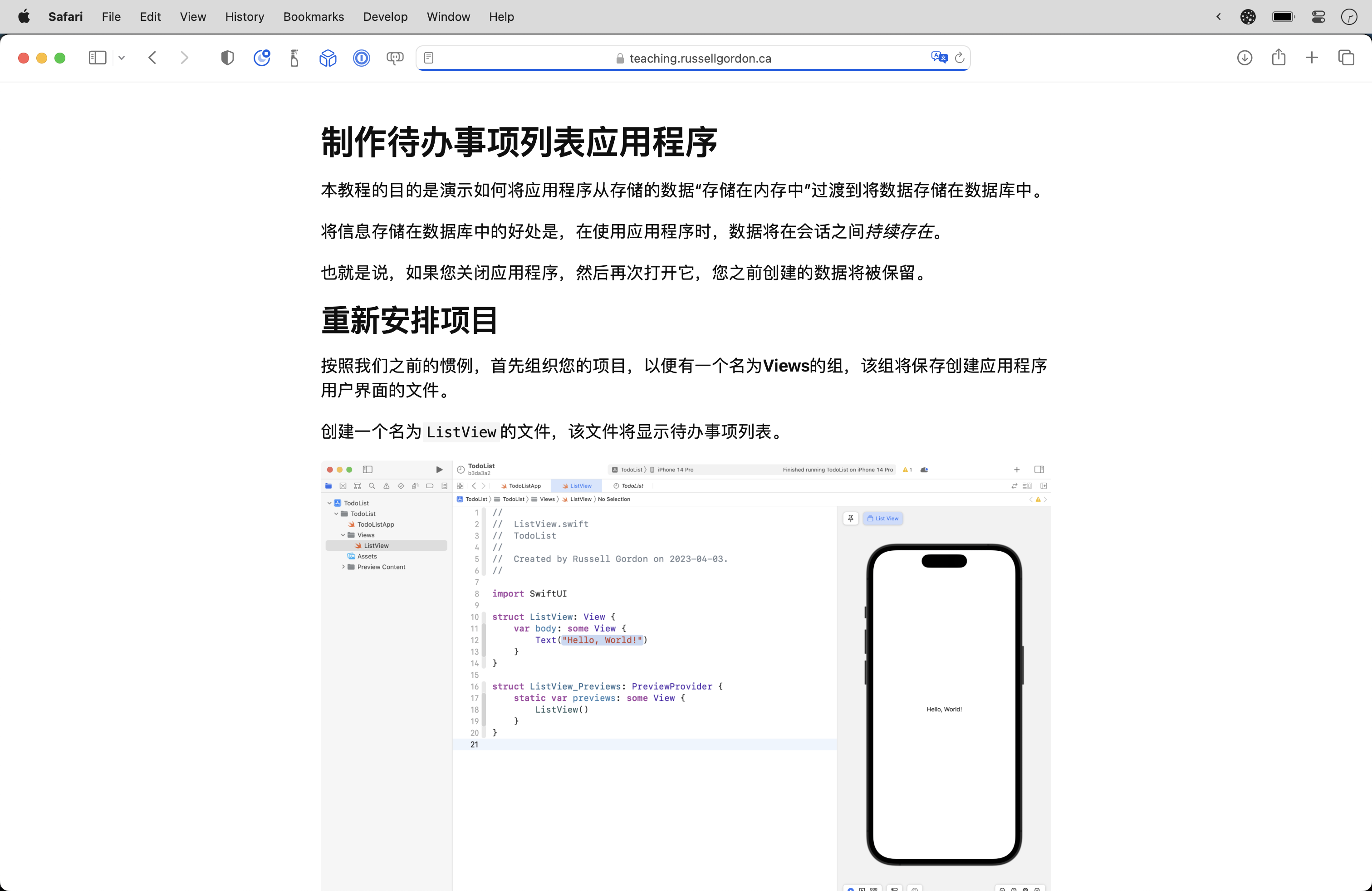Screen dimensions: 1372x891
Task: Show the tab overview
Action: (x=1346, y=58)
